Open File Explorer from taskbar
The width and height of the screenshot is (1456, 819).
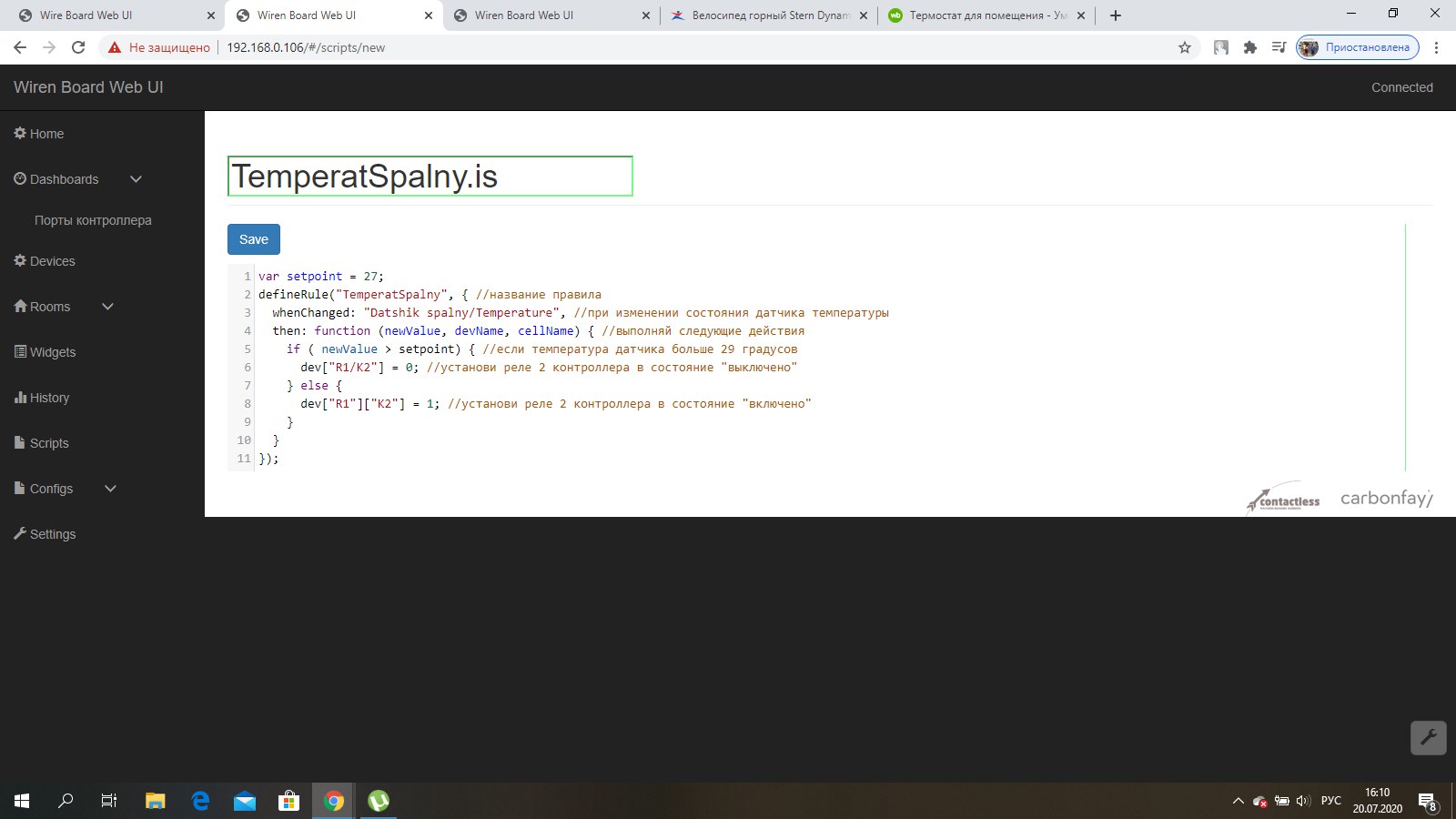click(x=156, y=801)
